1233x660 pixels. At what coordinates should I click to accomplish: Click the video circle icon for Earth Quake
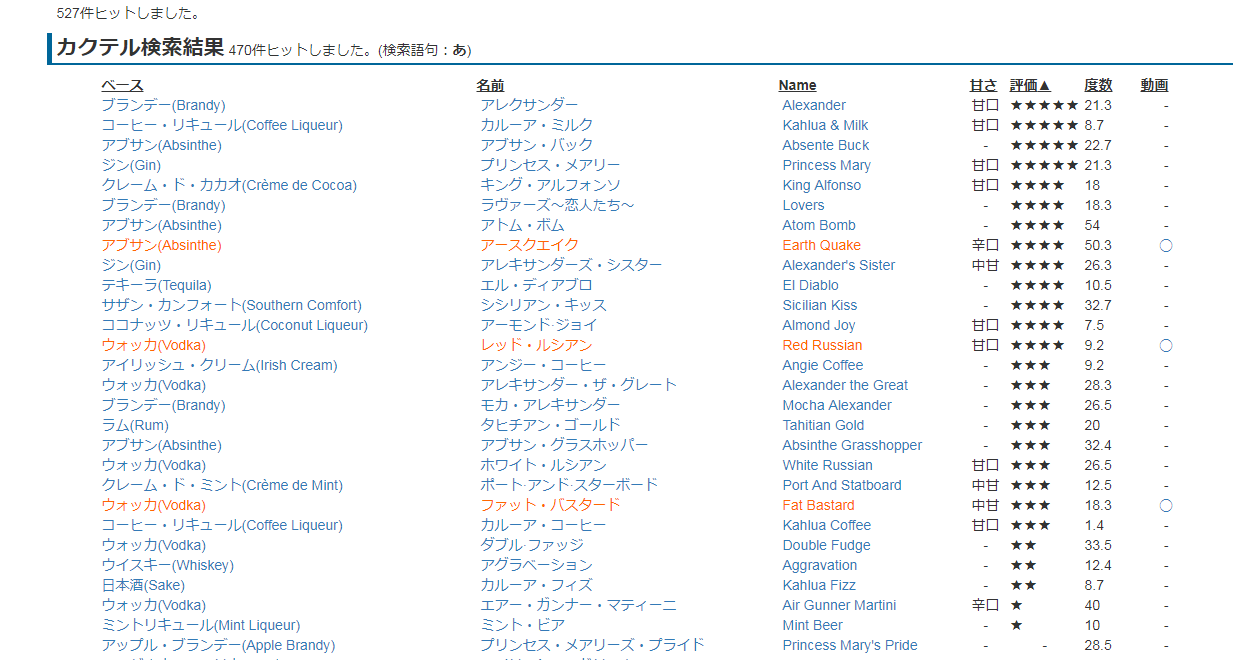click(1165, 245)
